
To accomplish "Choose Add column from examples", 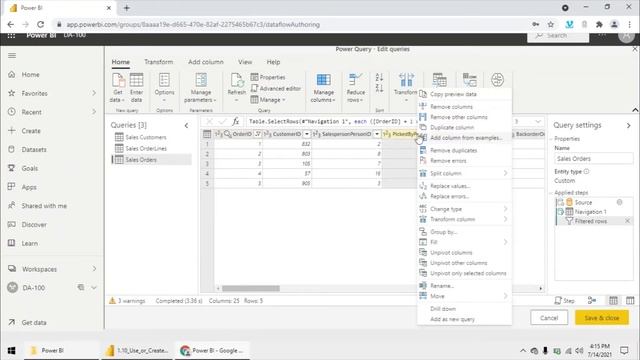I will [465, 138].
